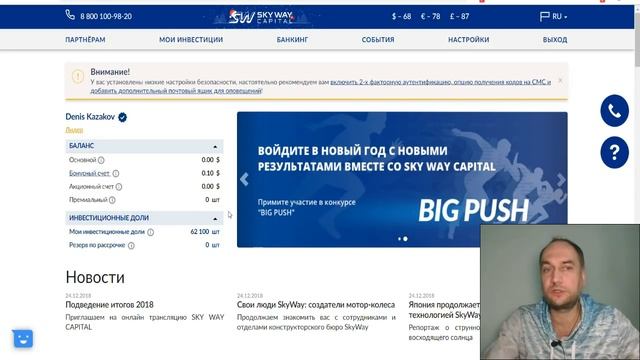Click the info icon beside Мои инвестиционные доли

point(151,232)
